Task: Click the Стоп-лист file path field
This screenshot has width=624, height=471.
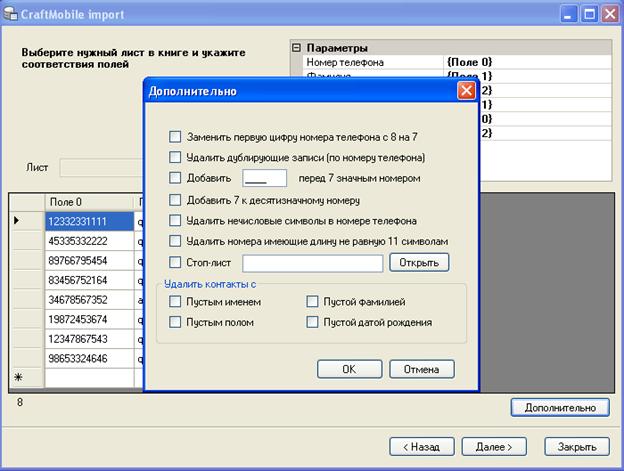Action: pos(313,263)
